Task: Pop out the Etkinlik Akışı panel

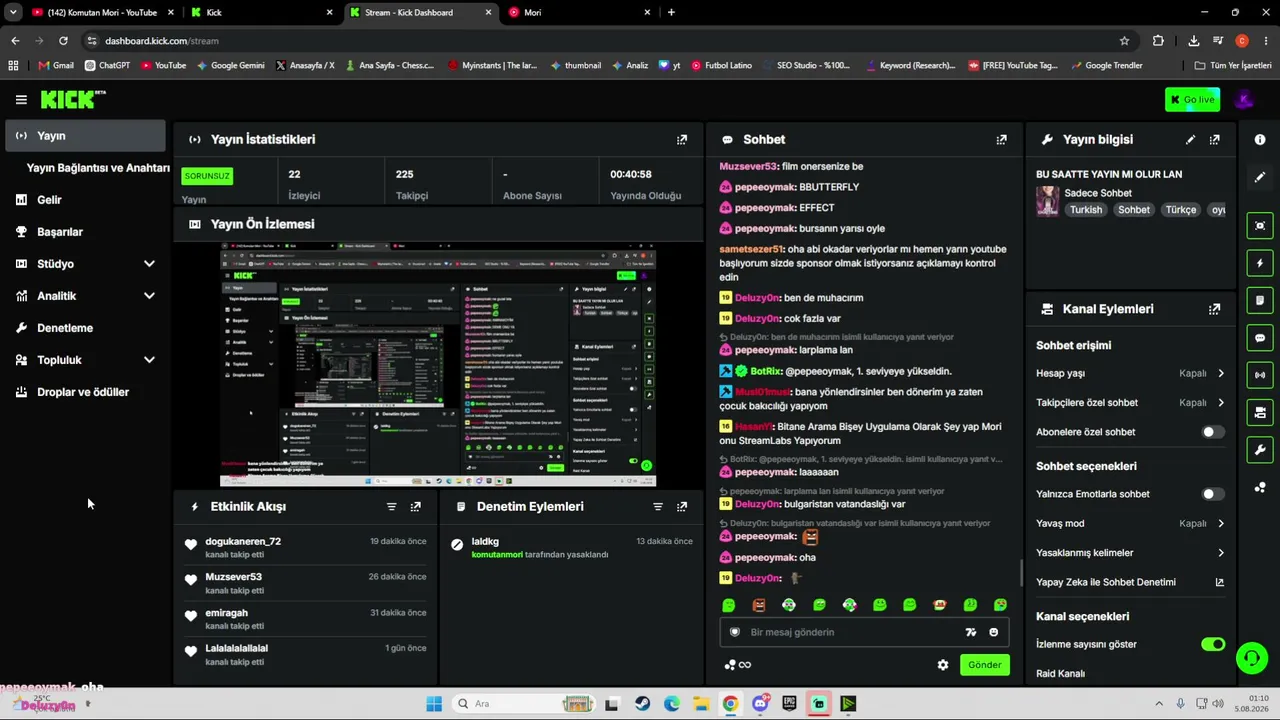Action: (416, 507)
